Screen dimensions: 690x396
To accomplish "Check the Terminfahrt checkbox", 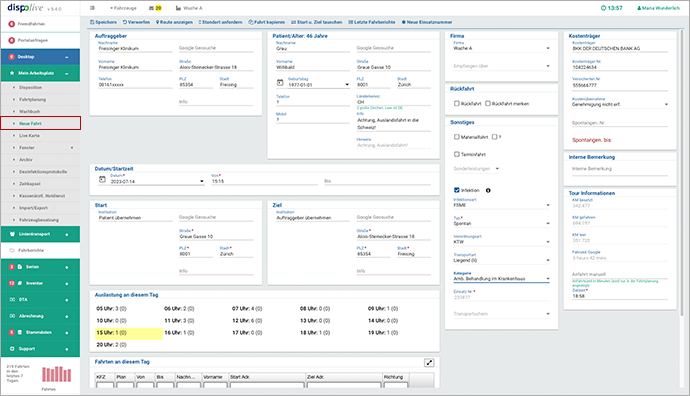I will [x=456, y=154].
